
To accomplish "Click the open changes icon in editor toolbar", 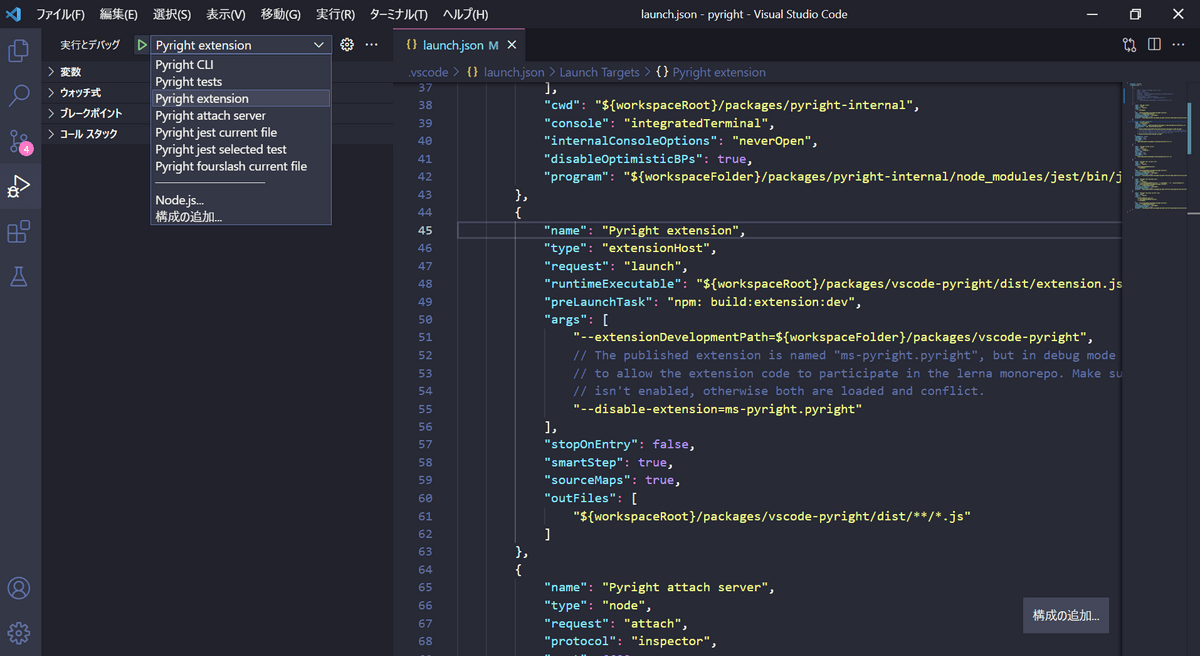I will coord(1129,45).
